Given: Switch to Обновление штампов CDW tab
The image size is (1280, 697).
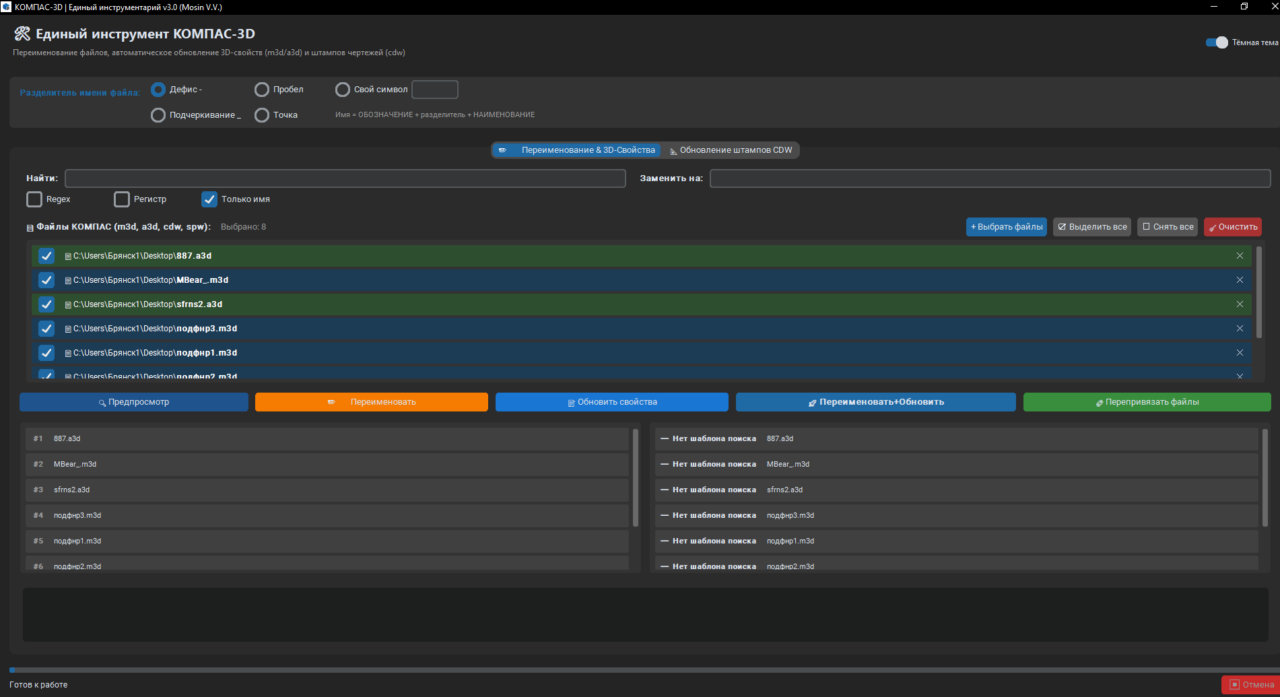Looking at the screenshot, I should (731, 150).
